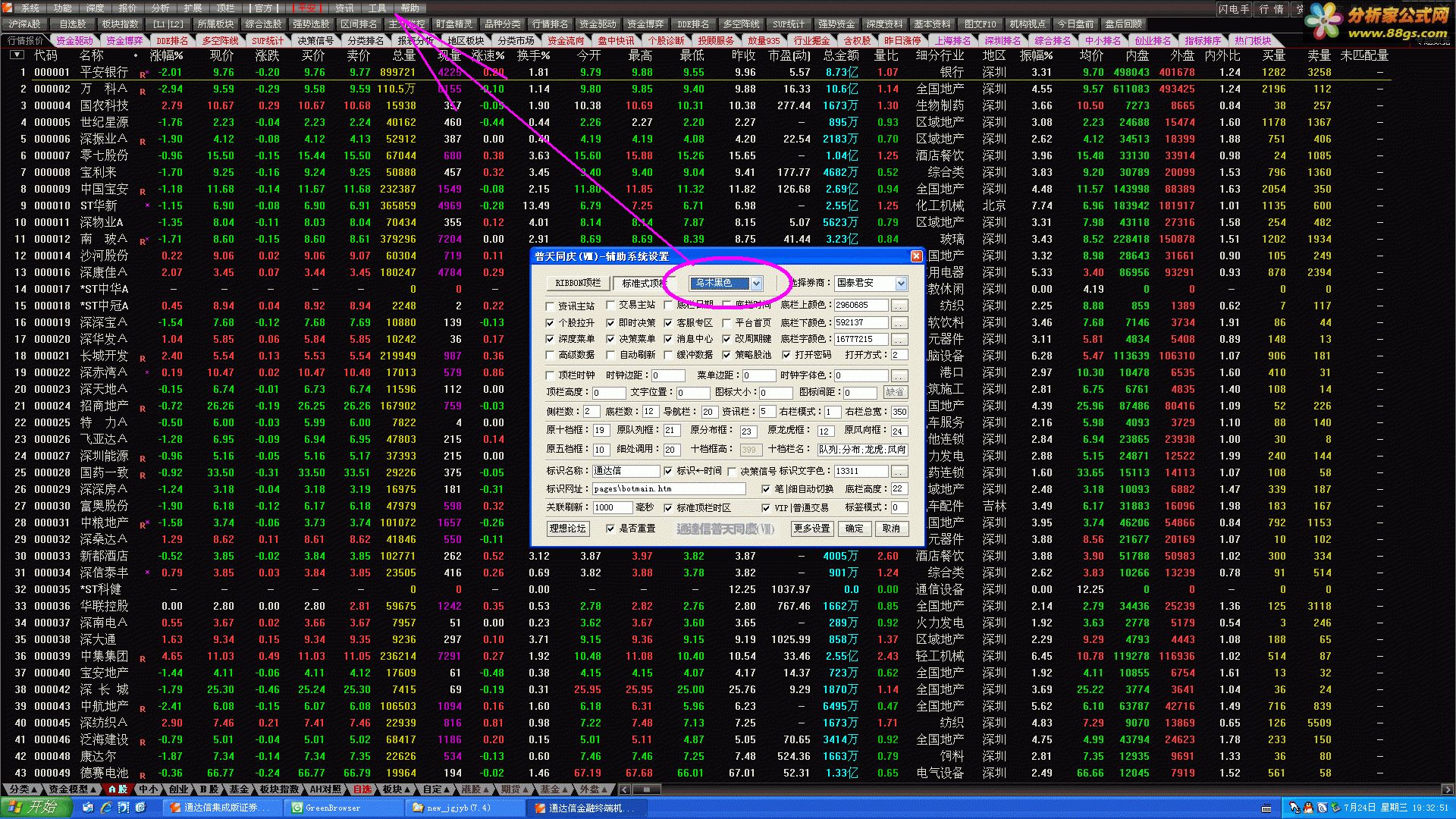This screenshot has width=1456, height=819.
Task: Select the 创业 bottom tab
Action: coord(178,789)
